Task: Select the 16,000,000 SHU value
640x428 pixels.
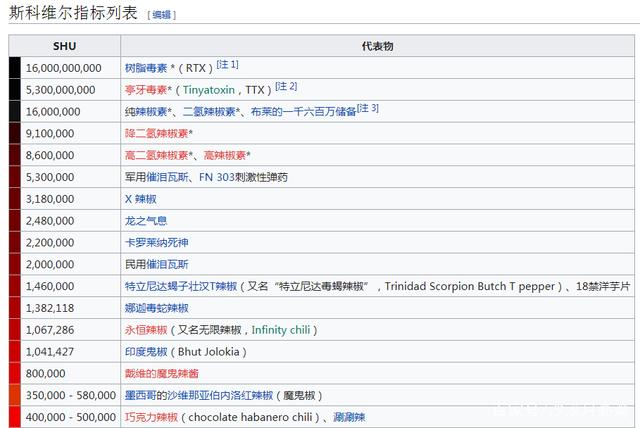Action: point(53,112)
